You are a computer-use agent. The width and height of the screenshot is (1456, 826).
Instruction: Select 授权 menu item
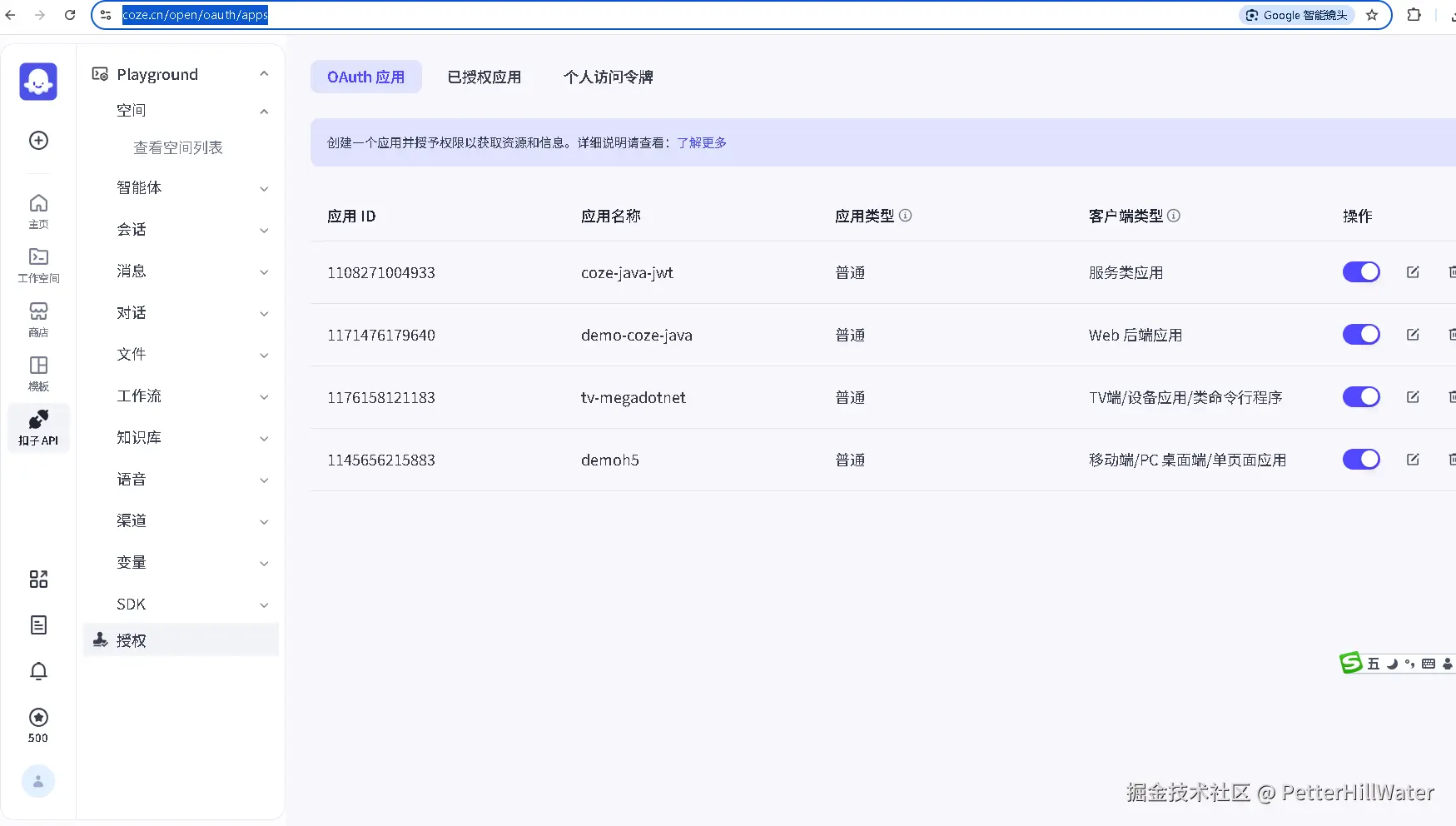[x=181, y=640]
